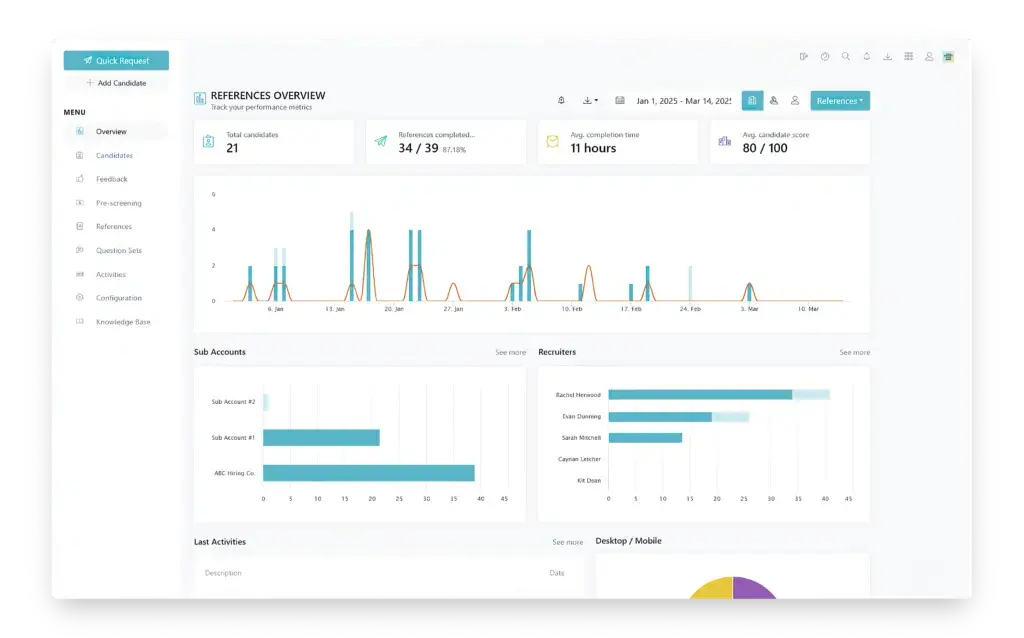Toggle the candidate filter icon before References dropdown
Image resolution: width=1024 pixels, height=638 pixels.
coord(795,100)
